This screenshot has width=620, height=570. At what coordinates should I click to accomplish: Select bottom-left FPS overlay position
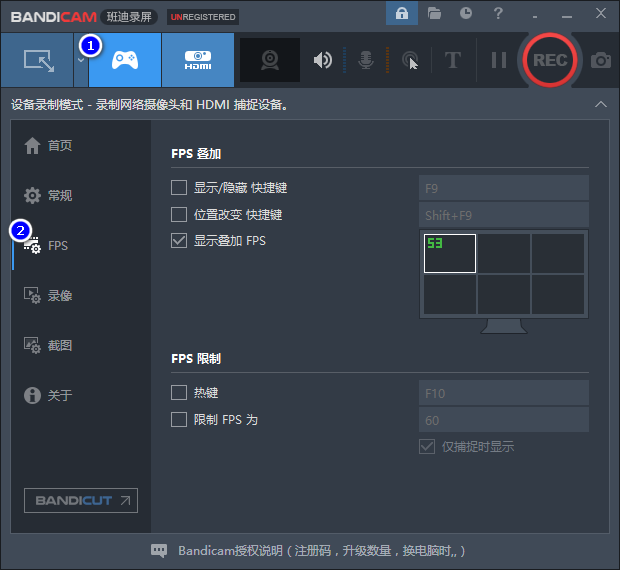pyautogui.click(x=450, y=294)
